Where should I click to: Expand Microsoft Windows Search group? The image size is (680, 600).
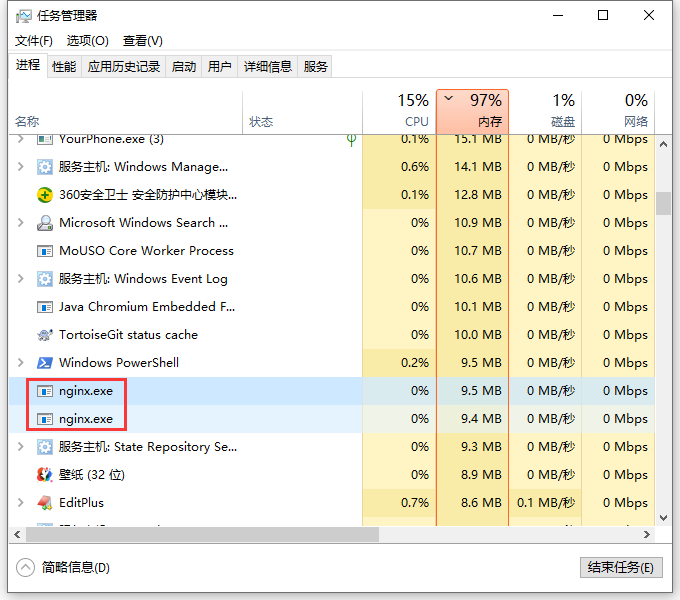[20, 223]
